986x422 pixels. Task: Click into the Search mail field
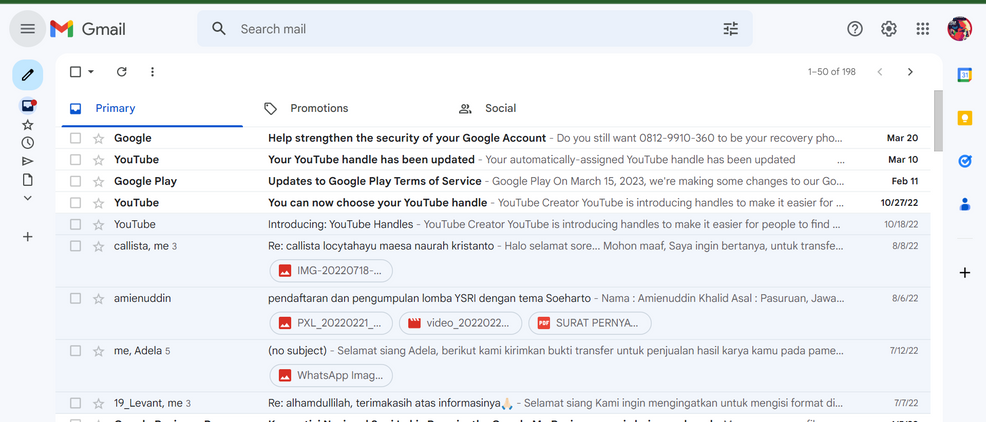tap(475, 29)
